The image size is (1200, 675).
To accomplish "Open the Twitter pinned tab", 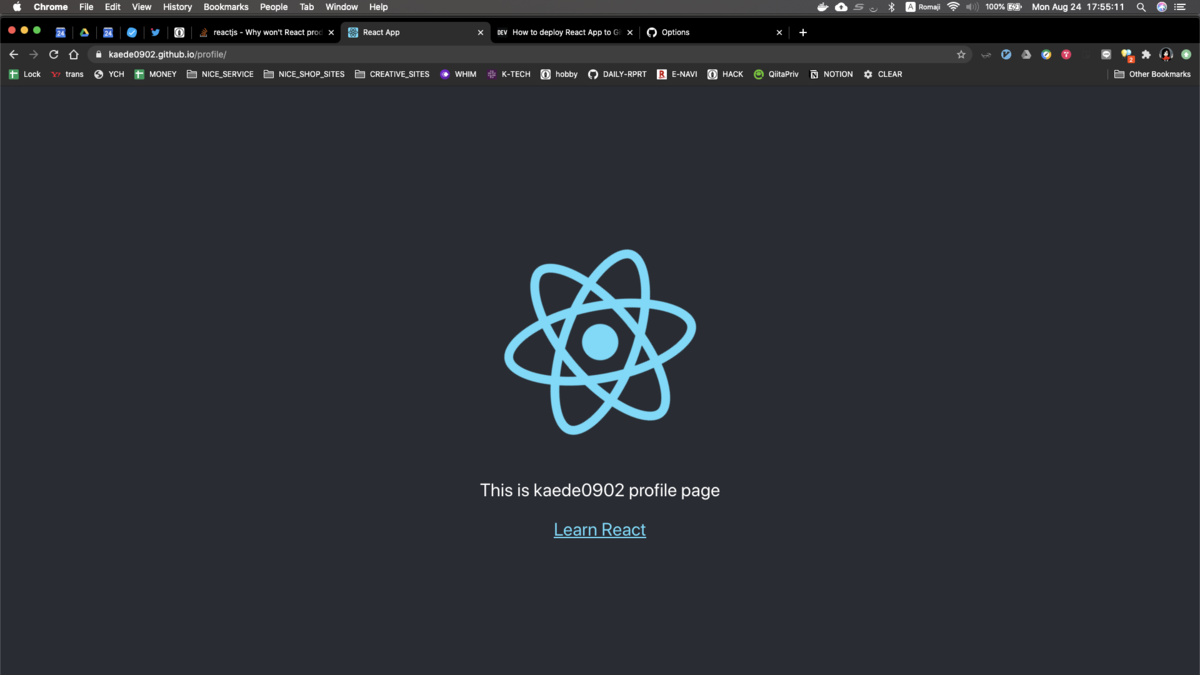I will [x=155, y=32].
